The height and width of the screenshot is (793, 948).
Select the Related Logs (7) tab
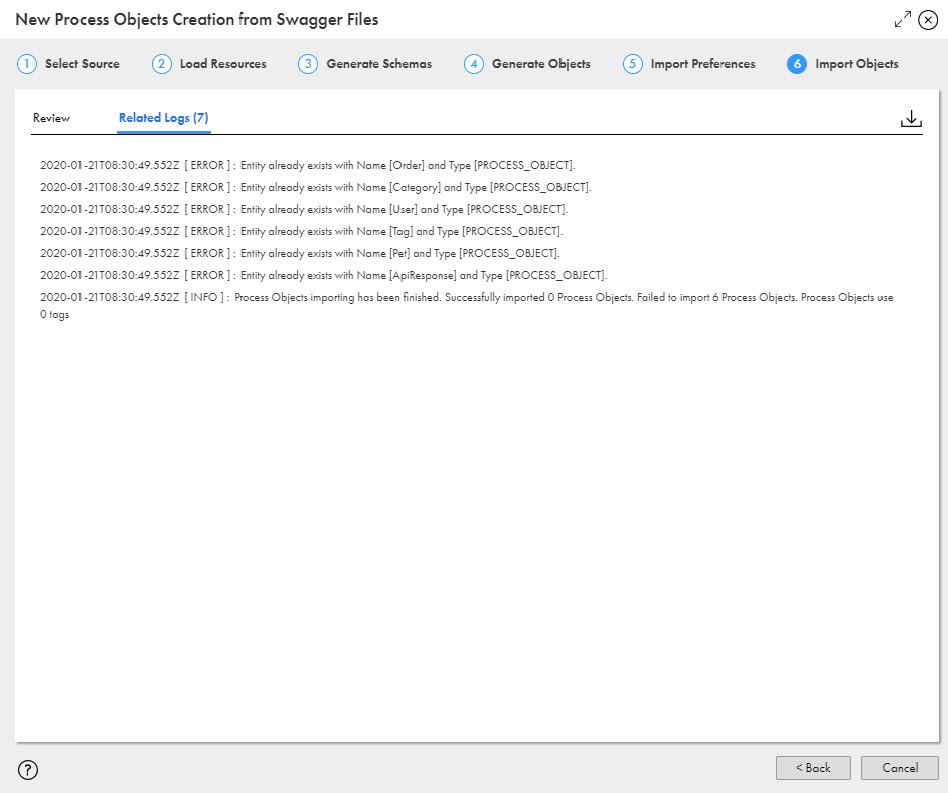click(x=163, y=118)
